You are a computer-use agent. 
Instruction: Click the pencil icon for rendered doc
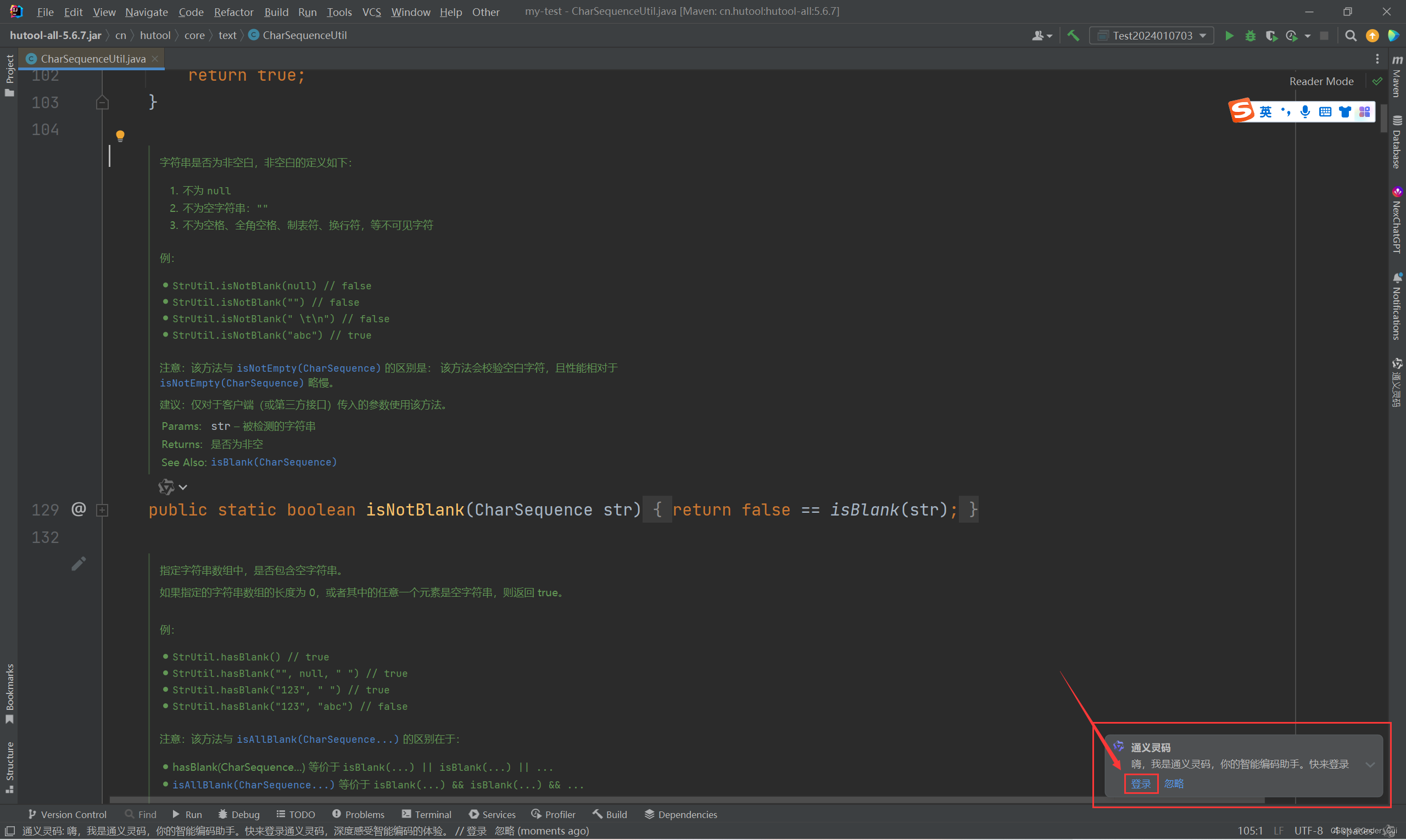(x=79, y=564)
